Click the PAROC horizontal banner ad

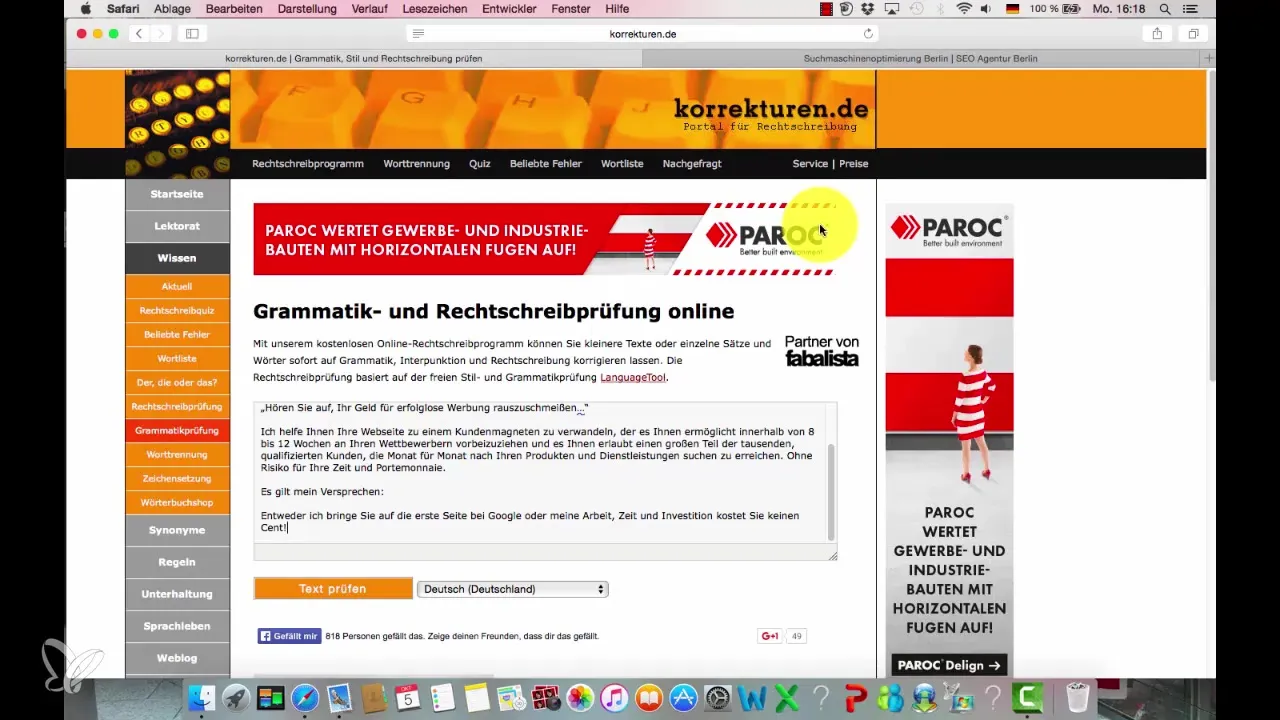click(545, 238)
